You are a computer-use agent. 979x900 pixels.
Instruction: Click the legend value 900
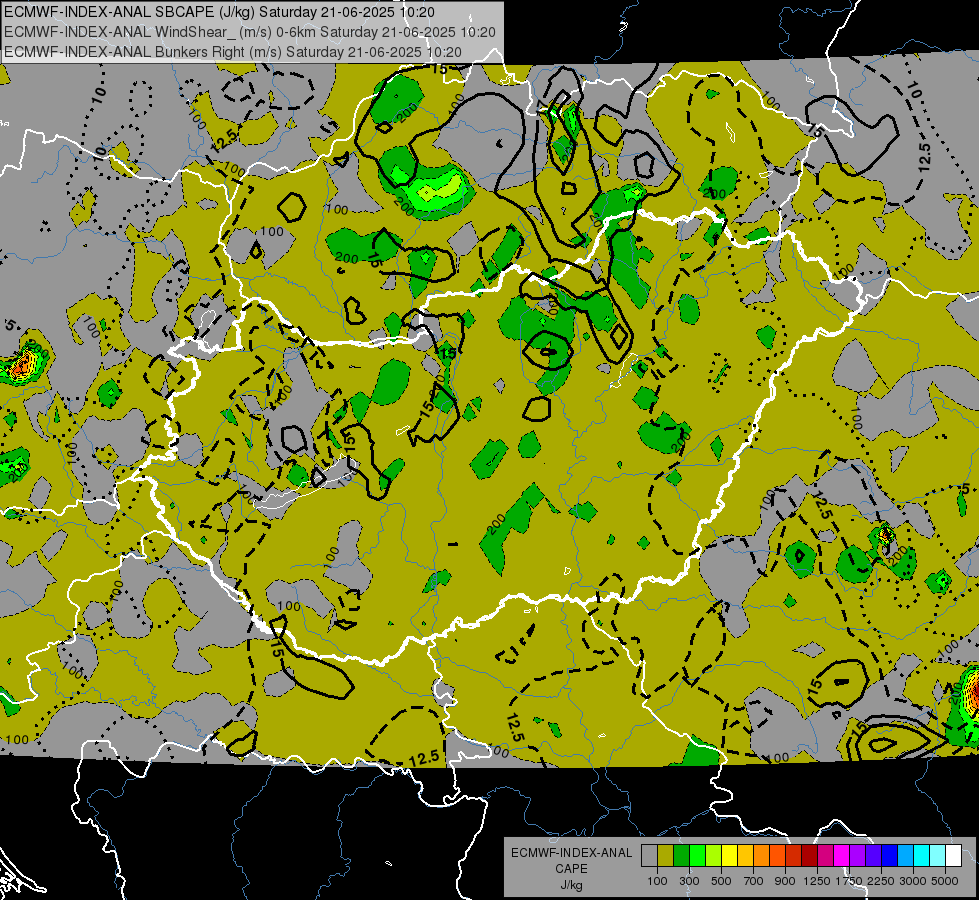(785, 881)
